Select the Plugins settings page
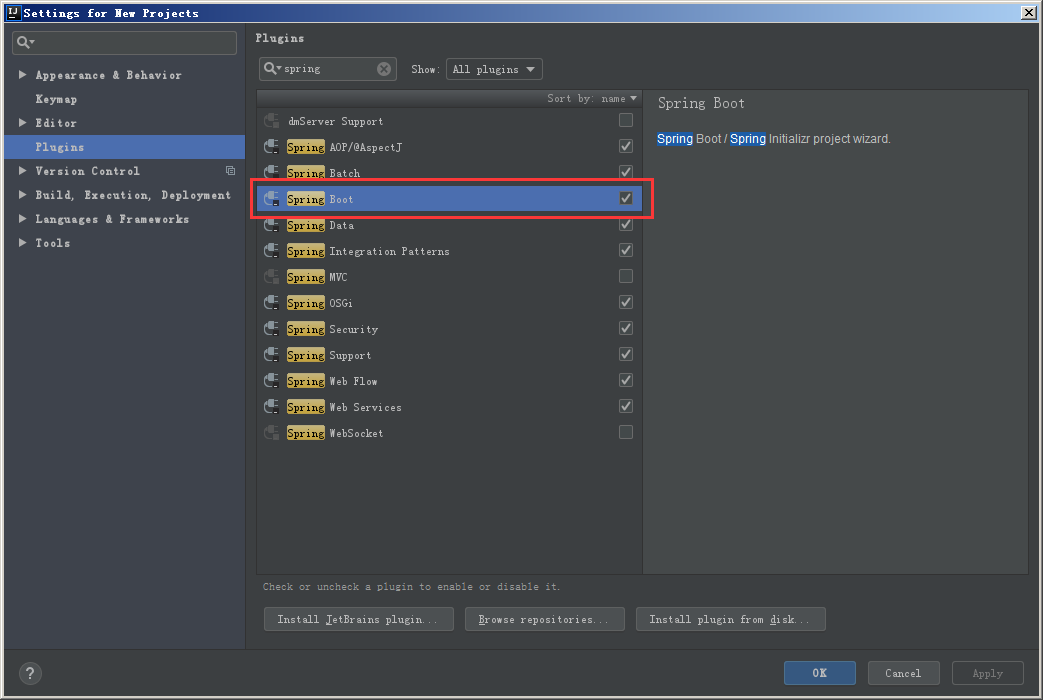The image size is (1043, 700). [124, 147]
